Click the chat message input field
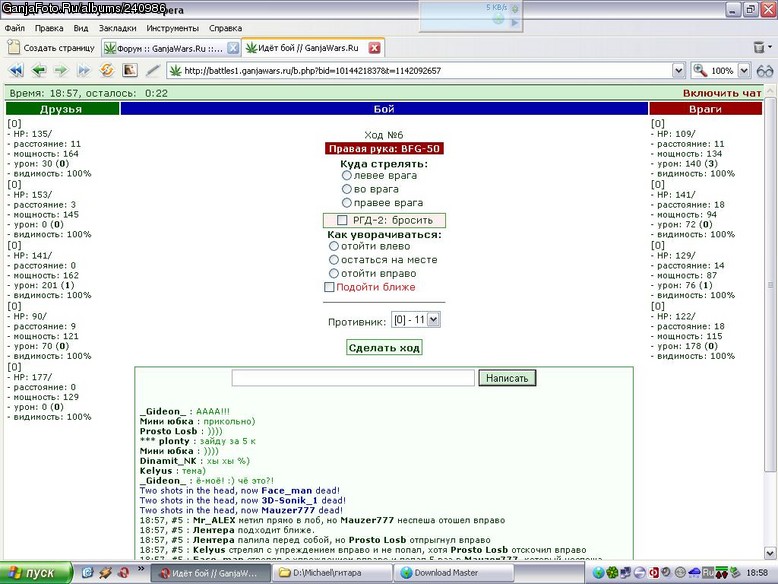This screenshot has width=778, height=584. [353, 378]
